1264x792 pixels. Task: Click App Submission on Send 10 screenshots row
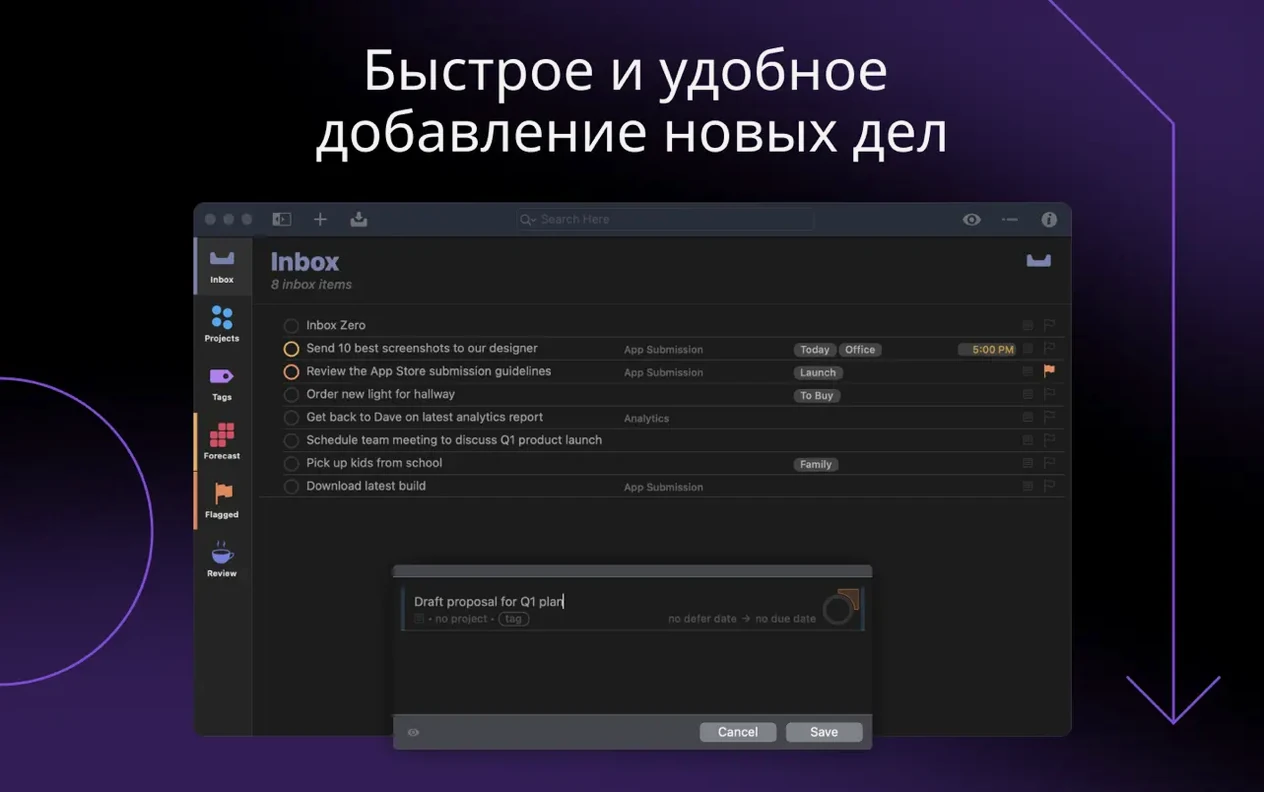tap(664, 350)
